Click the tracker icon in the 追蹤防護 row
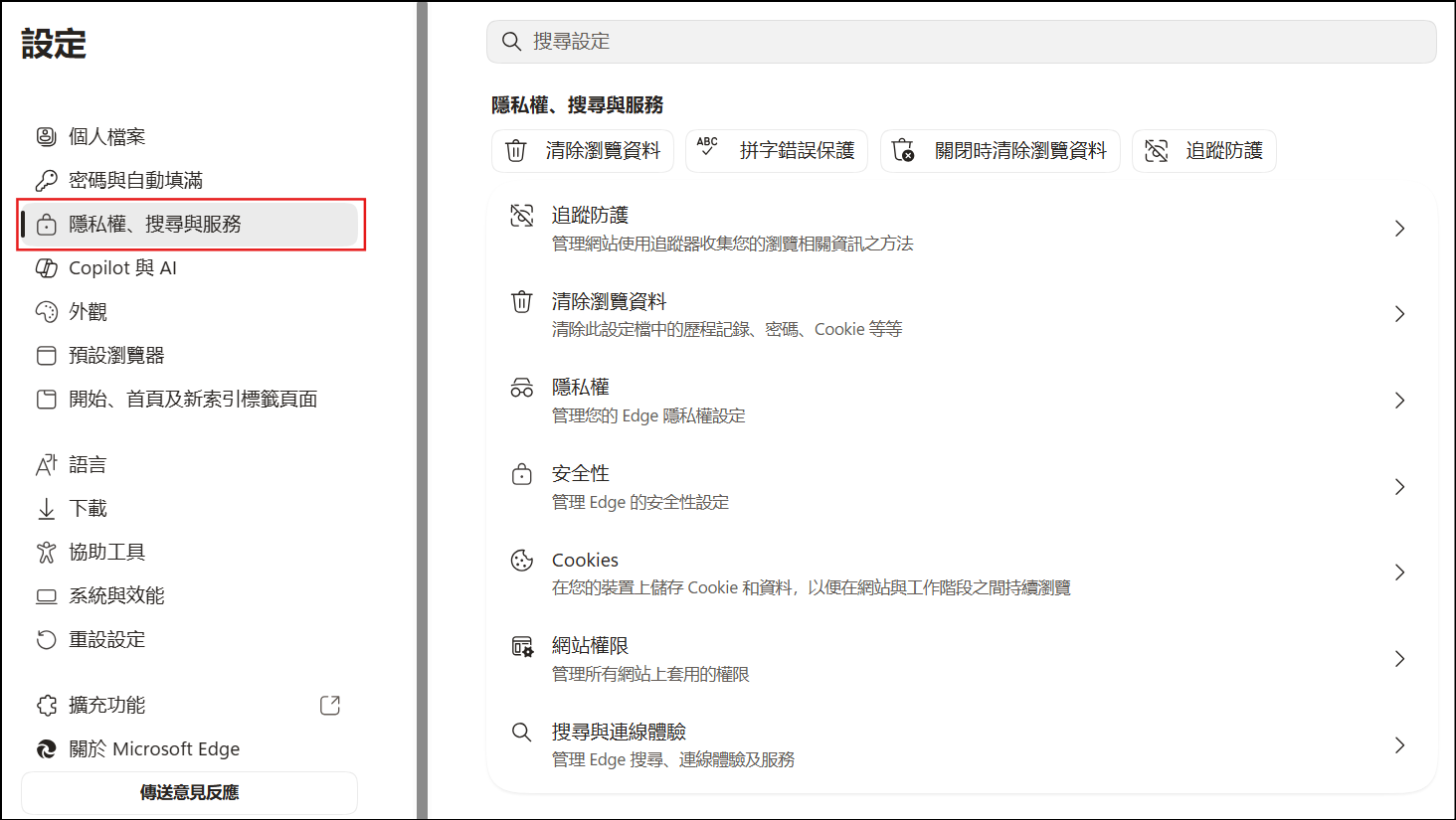This screenshot has height=820, width=1456. [522, 216]
